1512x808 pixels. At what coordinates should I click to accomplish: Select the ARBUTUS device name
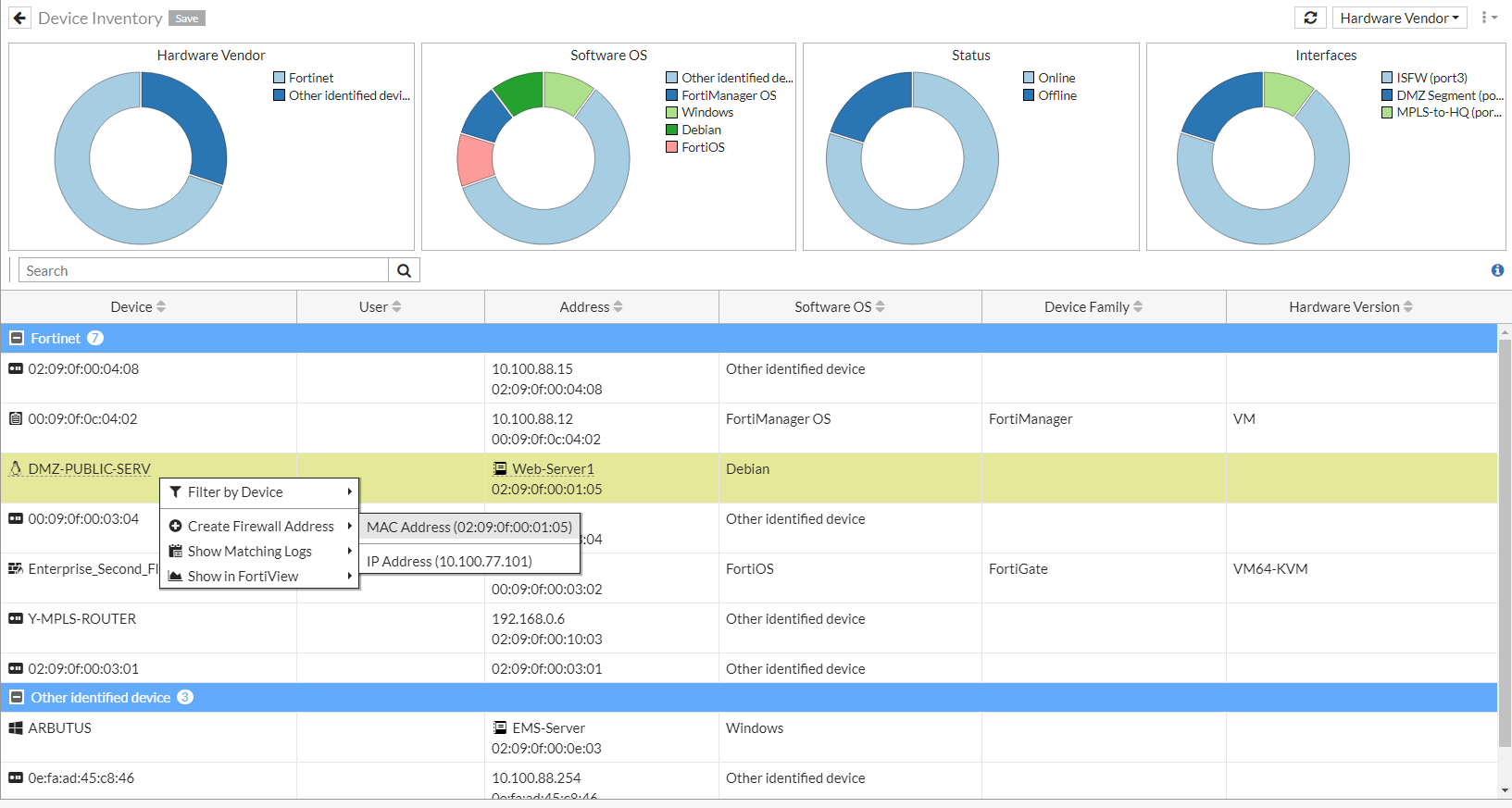pos(60,728)
